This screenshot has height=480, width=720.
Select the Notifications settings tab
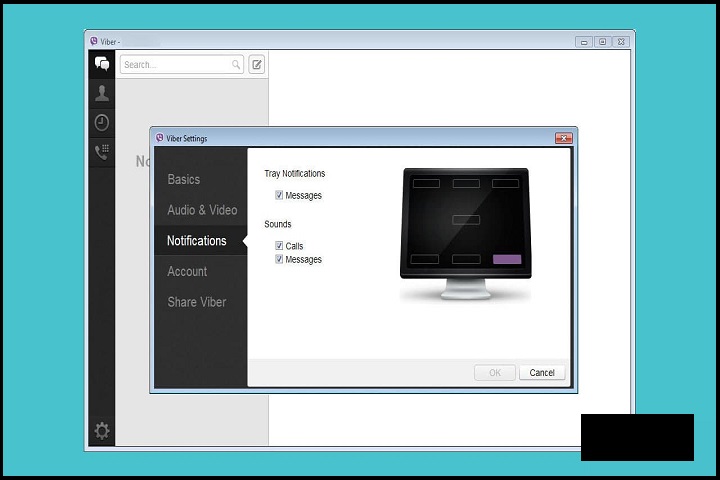[197, 241]
